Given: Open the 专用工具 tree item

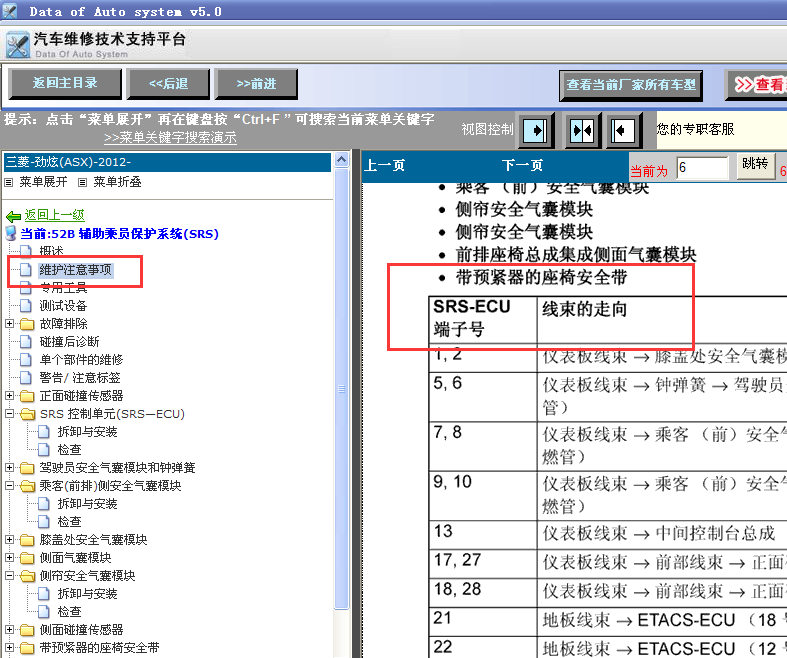Looking at the screenshot, I should click(64, 288).
